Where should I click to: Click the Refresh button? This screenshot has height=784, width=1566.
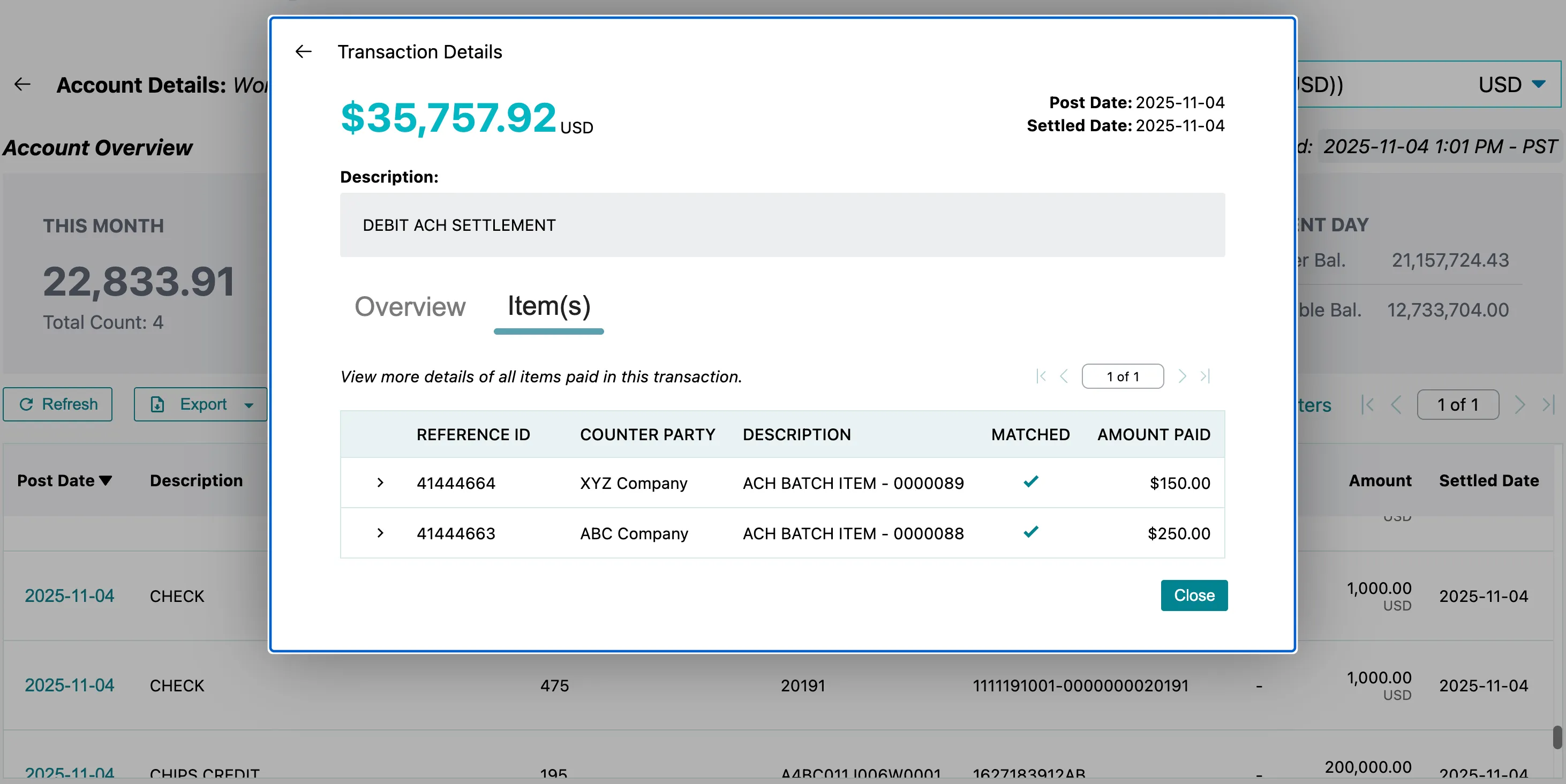coord(58,404)
